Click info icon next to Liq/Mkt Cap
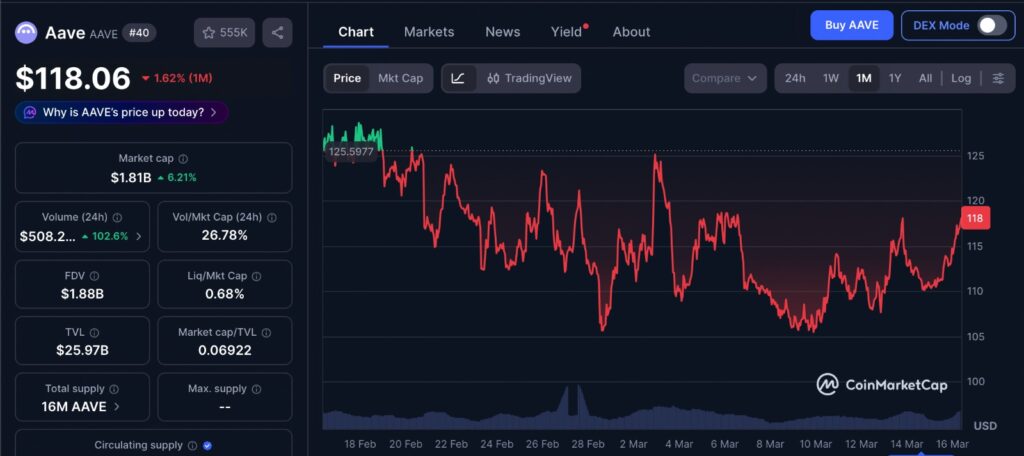1024x456 pixels. 257,276
